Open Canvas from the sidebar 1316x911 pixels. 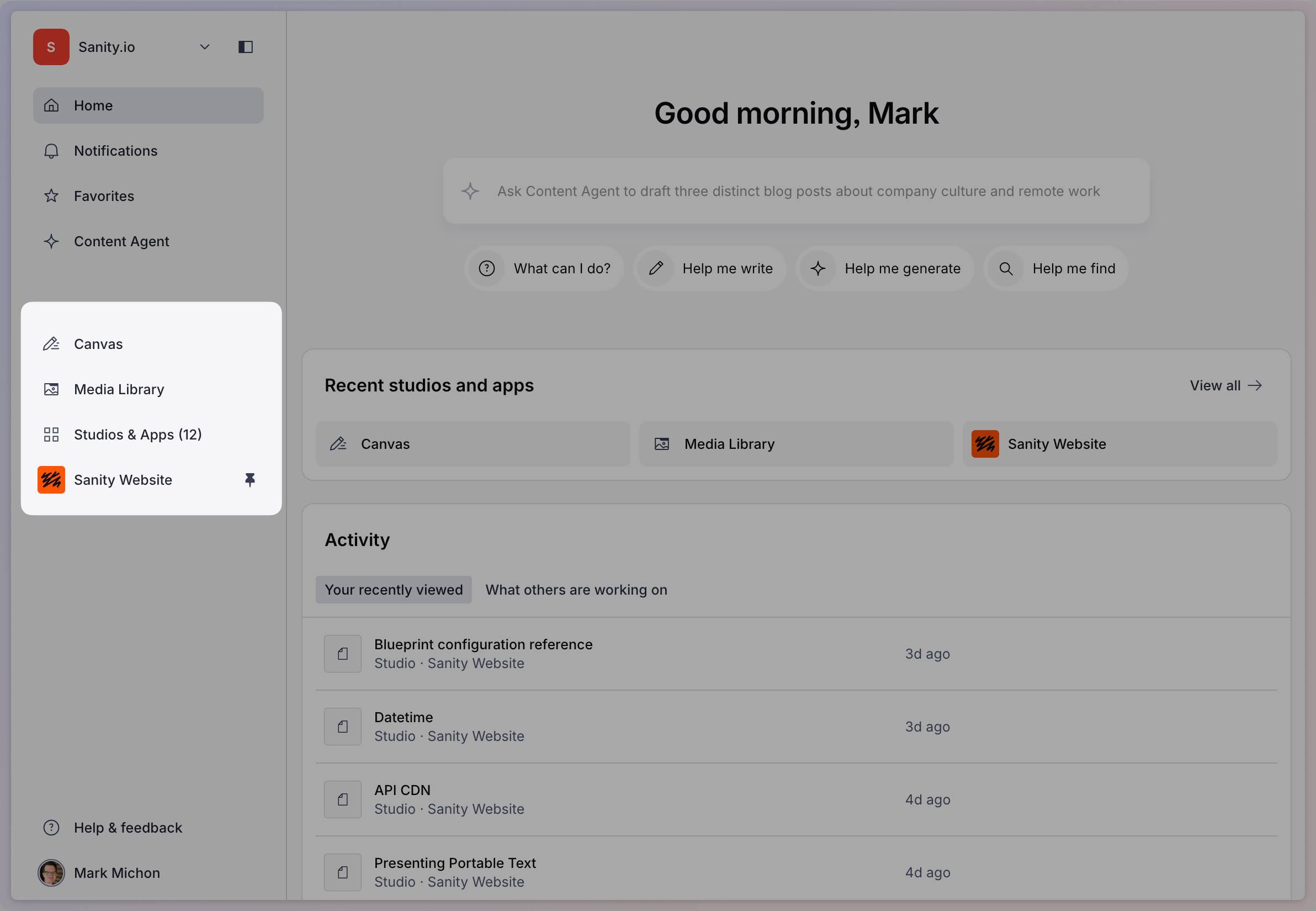(148, 344)
